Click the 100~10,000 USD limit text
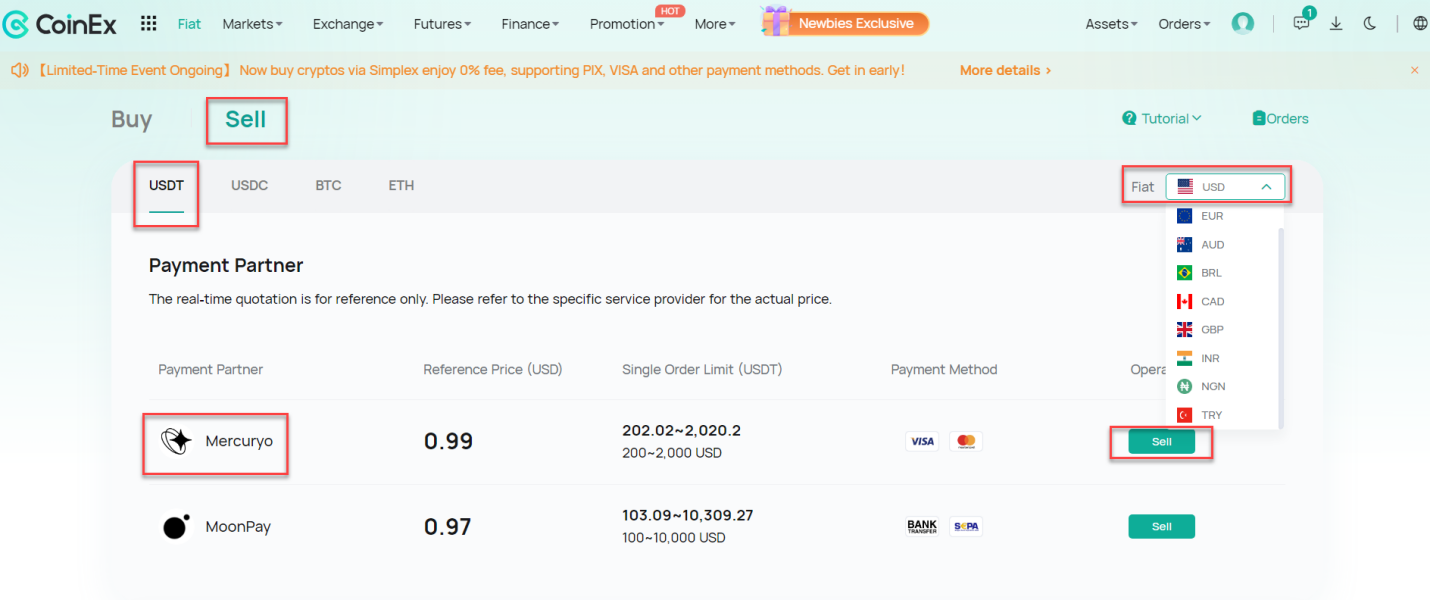This screenshot has width=1430, height=600. [674, 538]
